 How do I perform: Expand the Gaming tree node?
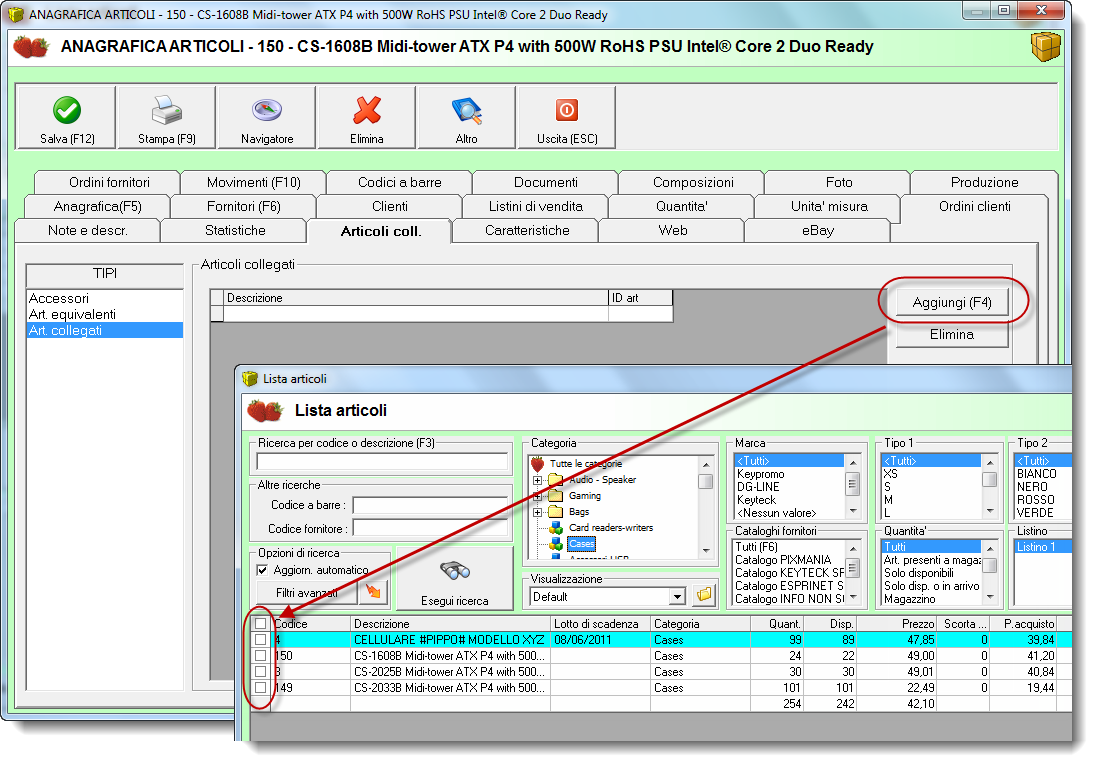click(x=537, y=497)
